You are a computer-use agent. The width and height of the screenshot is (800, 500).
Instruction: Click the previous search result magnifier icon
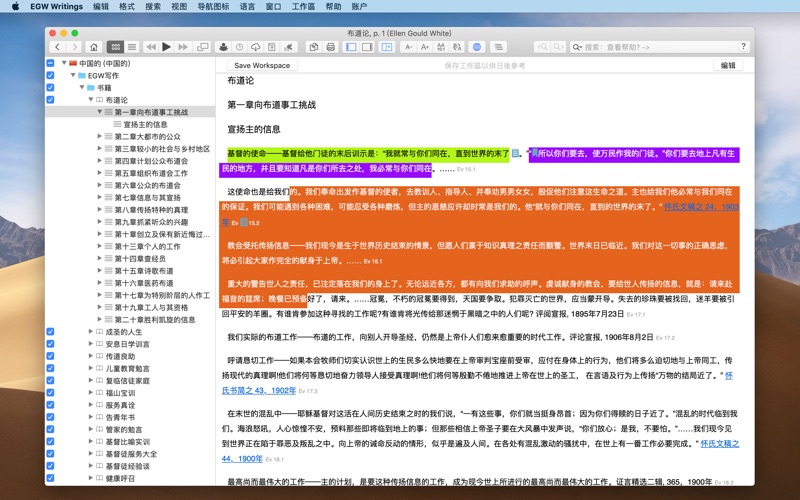542,47
